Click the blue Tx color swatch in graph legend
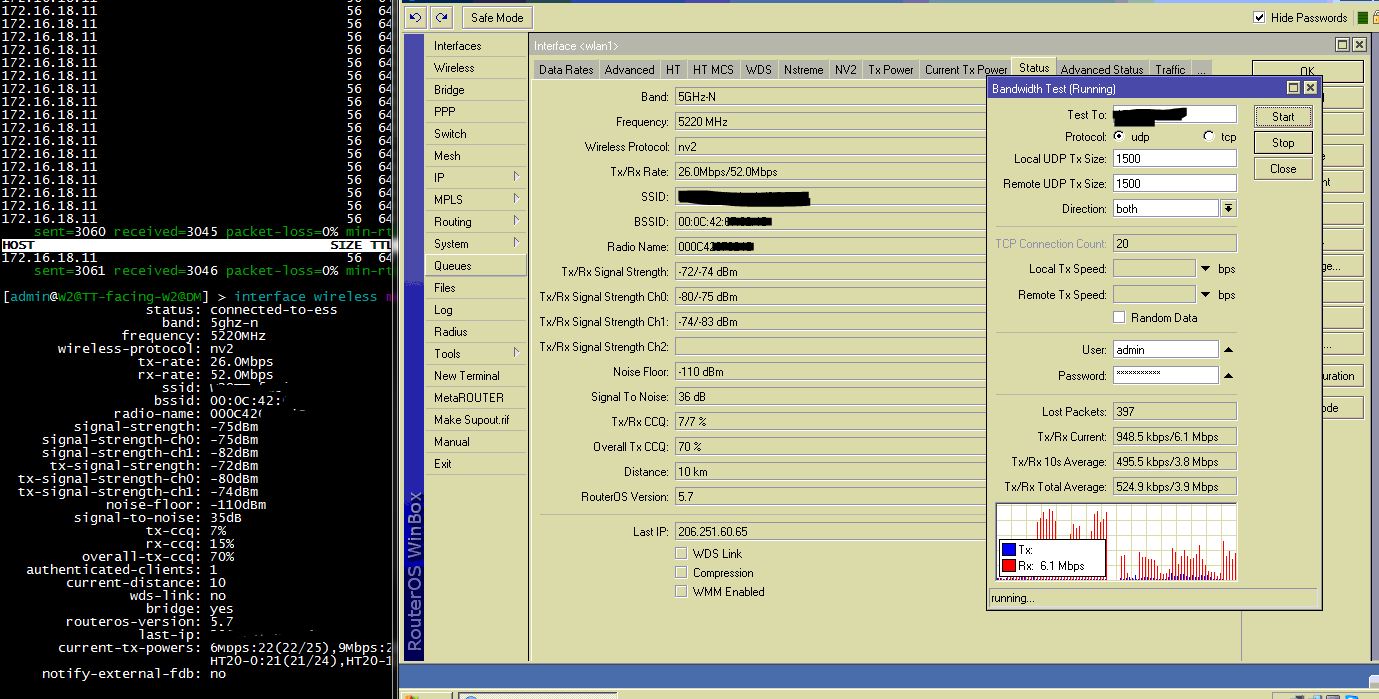 coord(1011,548)
